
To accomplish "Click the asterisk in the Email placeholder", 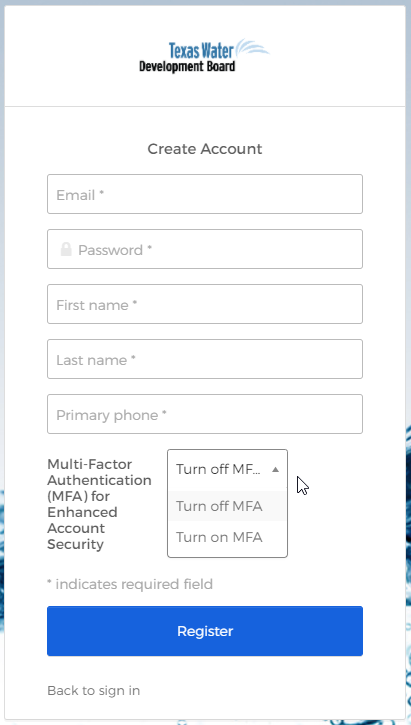I will pos(101,193).
